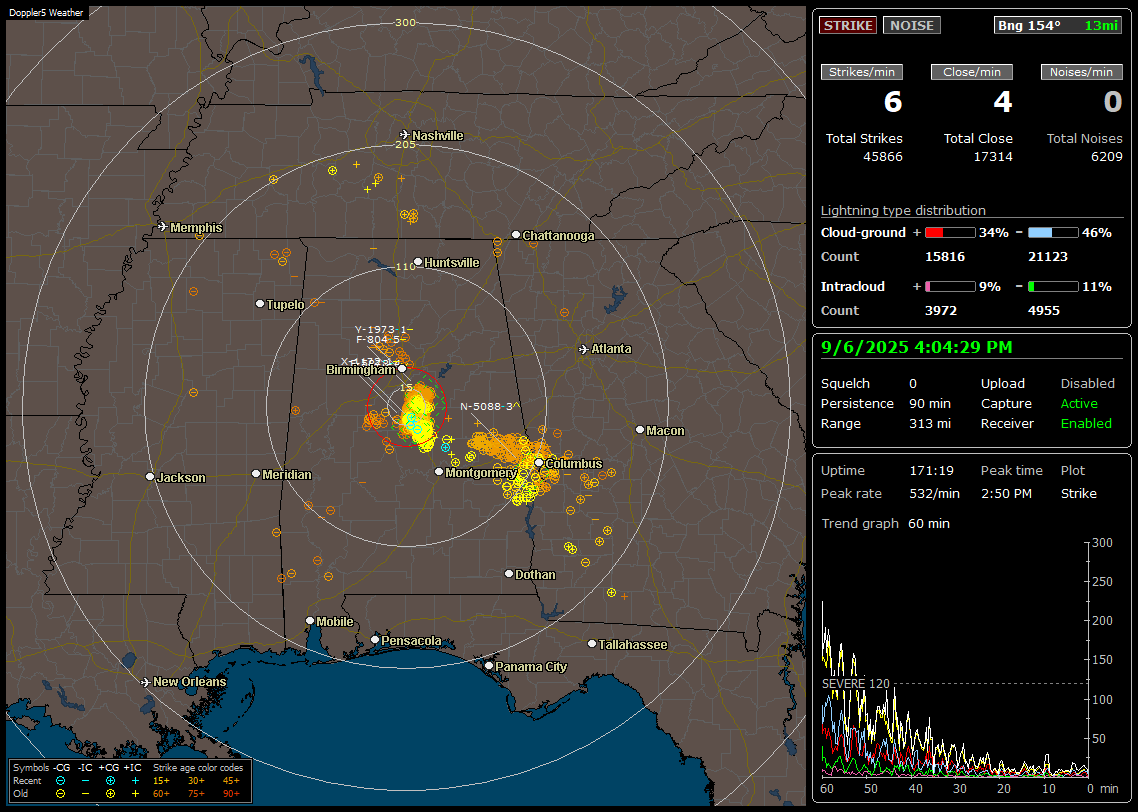This screenshot has height=812, width=1138.
Task: Click the red positive cloud-ground percentage bar
Action: pyautogui.click(x=950, y=233)
